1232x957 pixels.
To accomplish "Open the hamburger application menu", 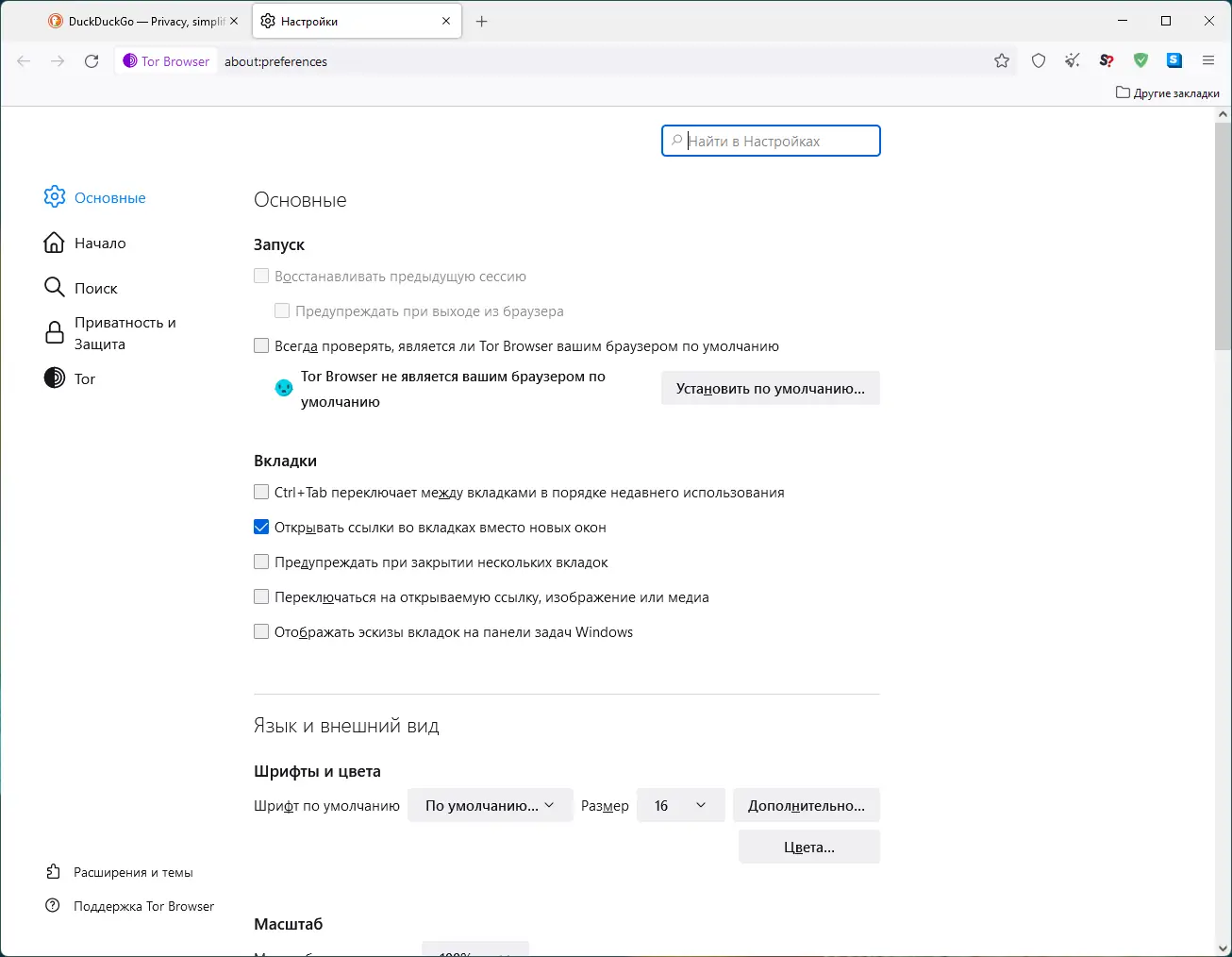I will [1208, 61].
